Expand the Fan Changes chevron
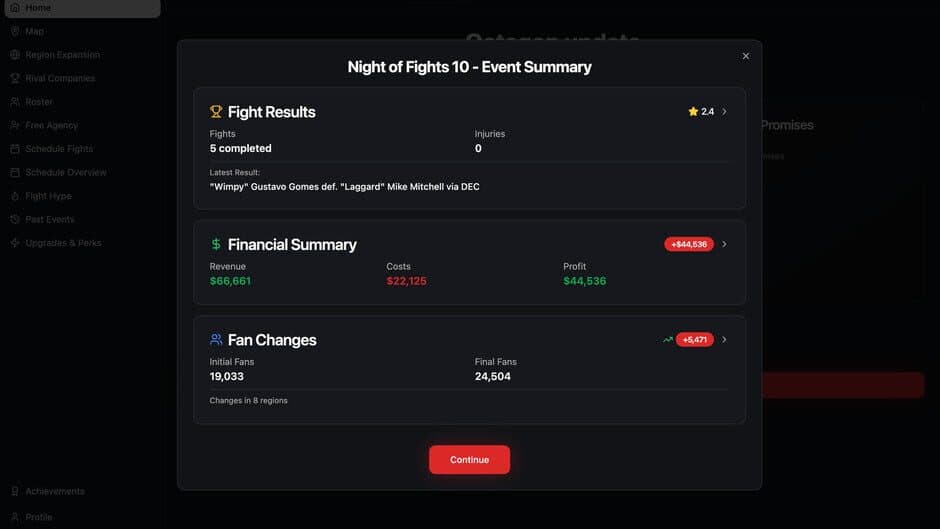 click(725, 340)
